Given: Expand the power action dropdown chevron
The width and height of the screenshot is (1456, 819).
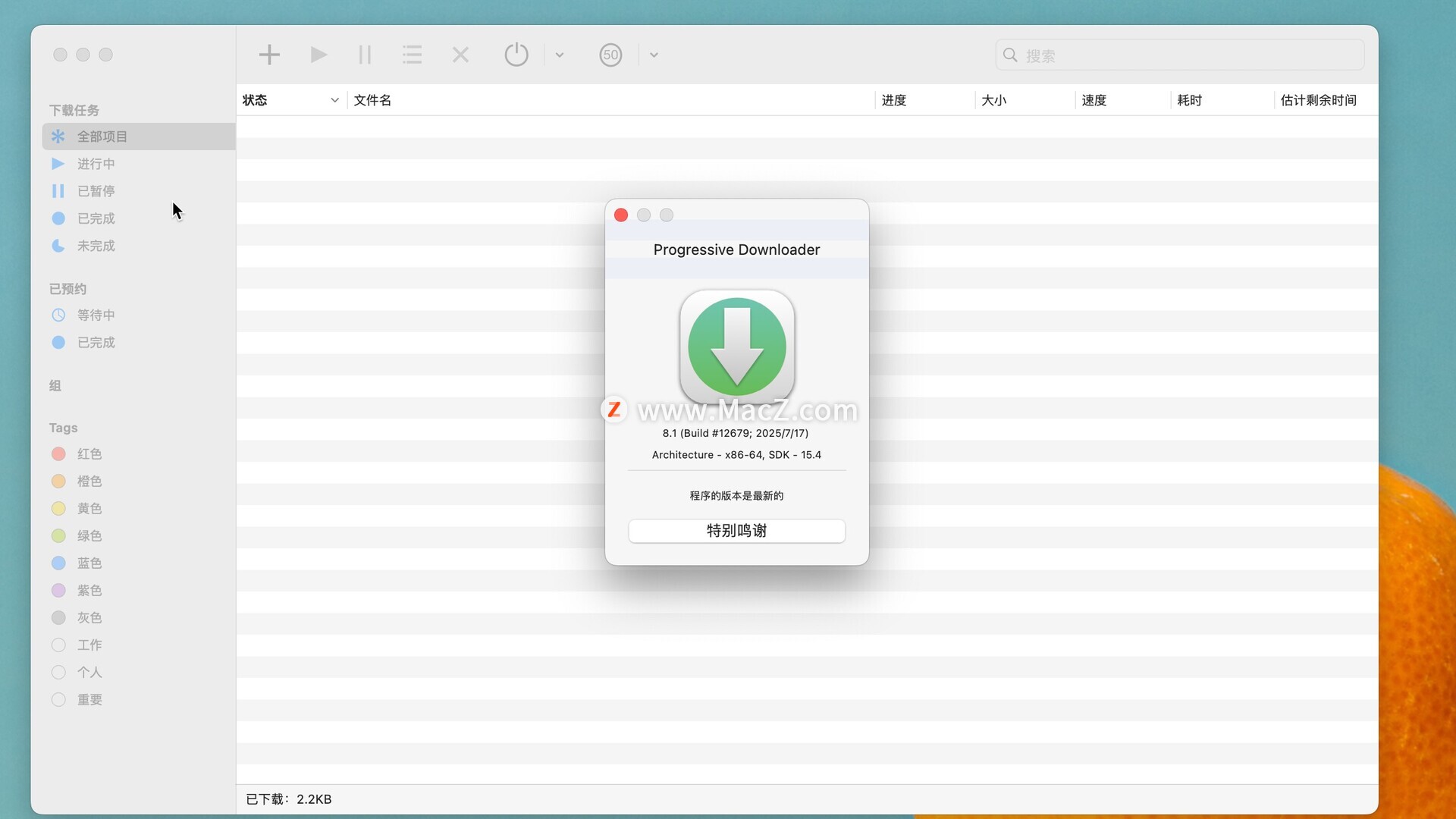Looking at the screenshot, I should (560, 55).
